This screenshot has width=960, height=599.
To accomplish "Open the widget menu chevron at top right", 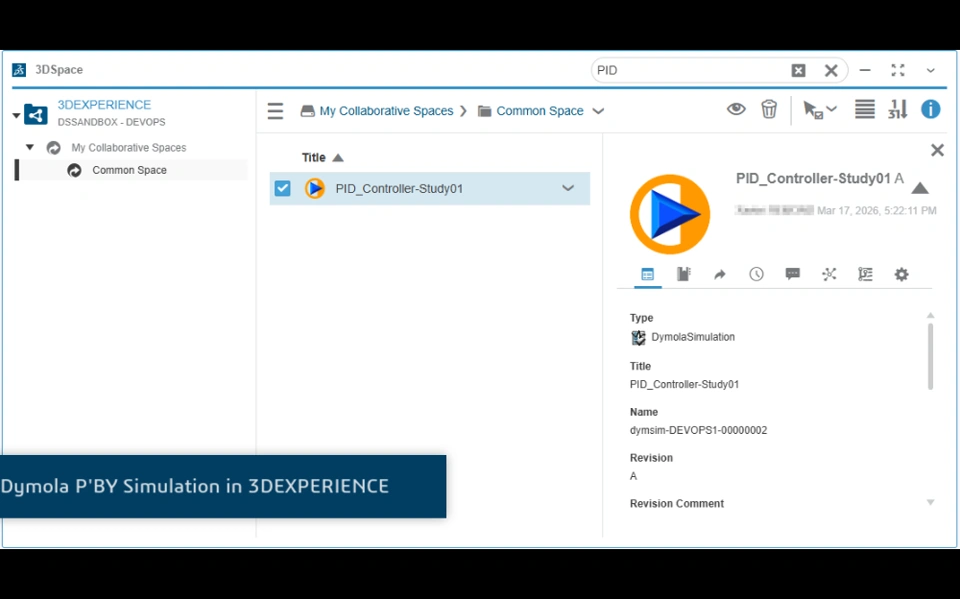I will coord(931,70).
